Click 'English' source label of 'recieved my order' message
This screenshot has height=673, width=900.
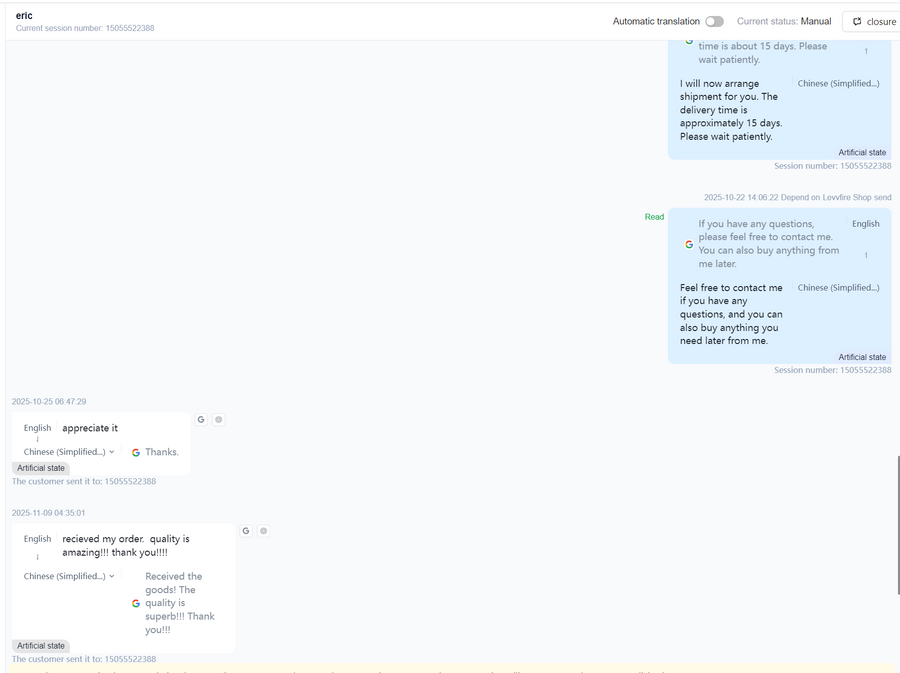coord(37,539)
